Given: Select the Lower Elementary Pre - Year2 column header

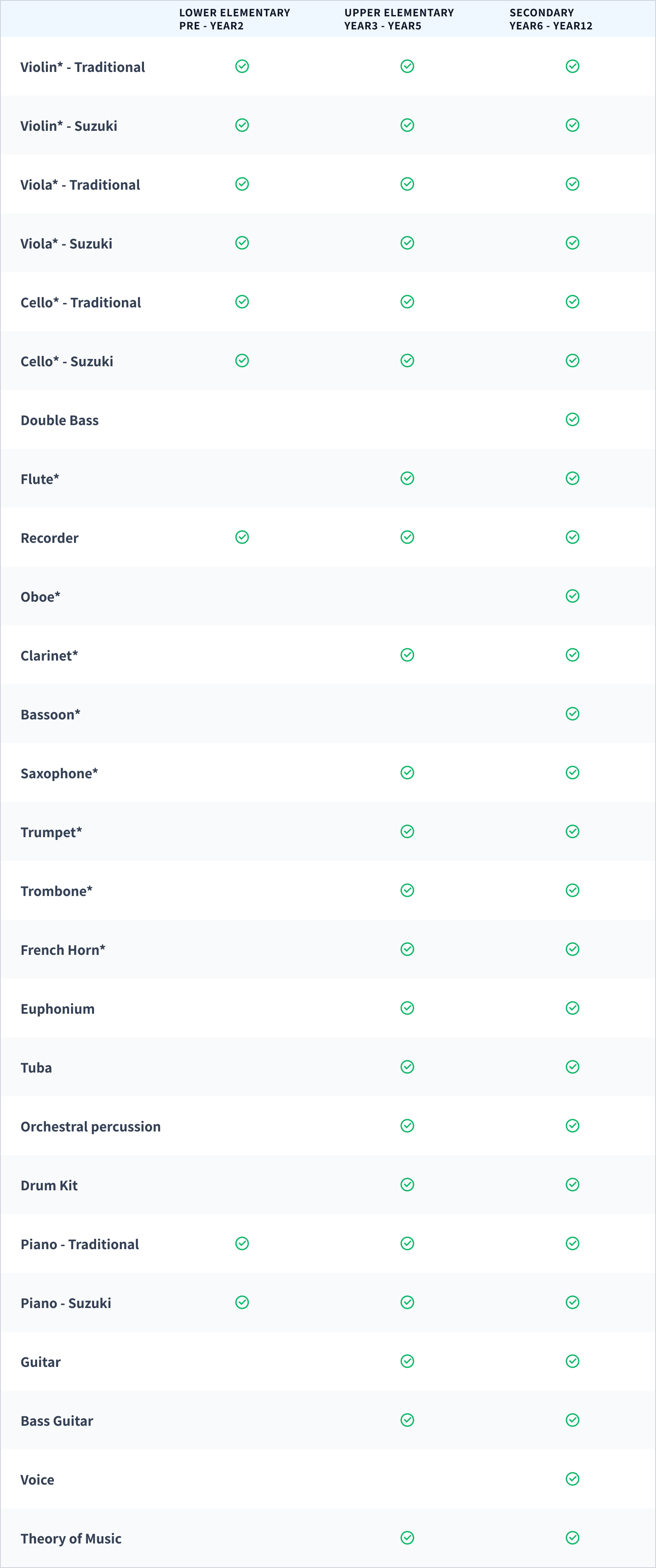Looking at the screenshot, I should click(x=234, y=19).
